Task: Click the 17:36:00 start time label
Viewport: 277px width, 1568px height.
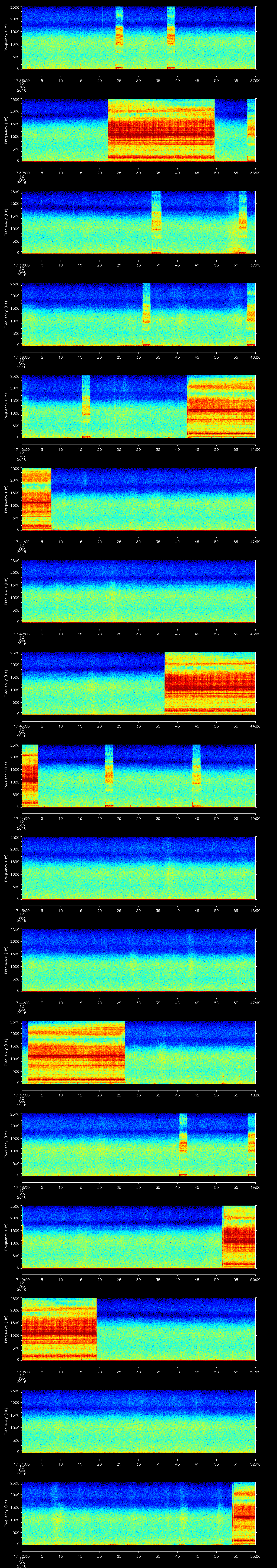Action: (21, 80)
